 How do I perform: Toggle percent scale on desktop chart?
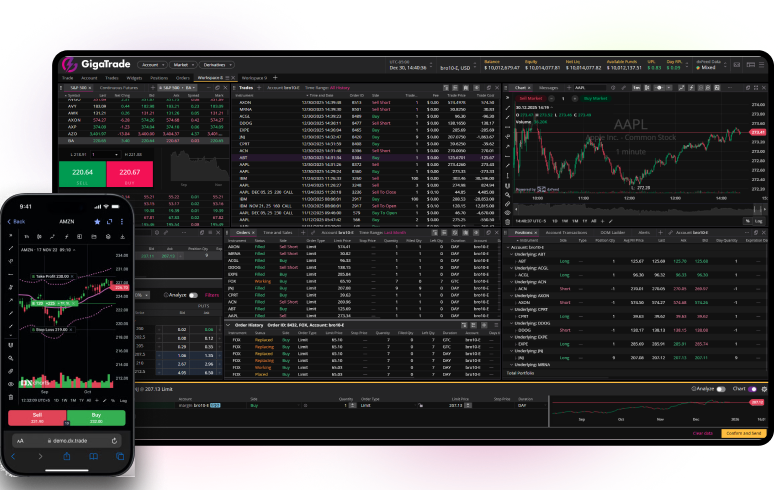coord(748,221)
